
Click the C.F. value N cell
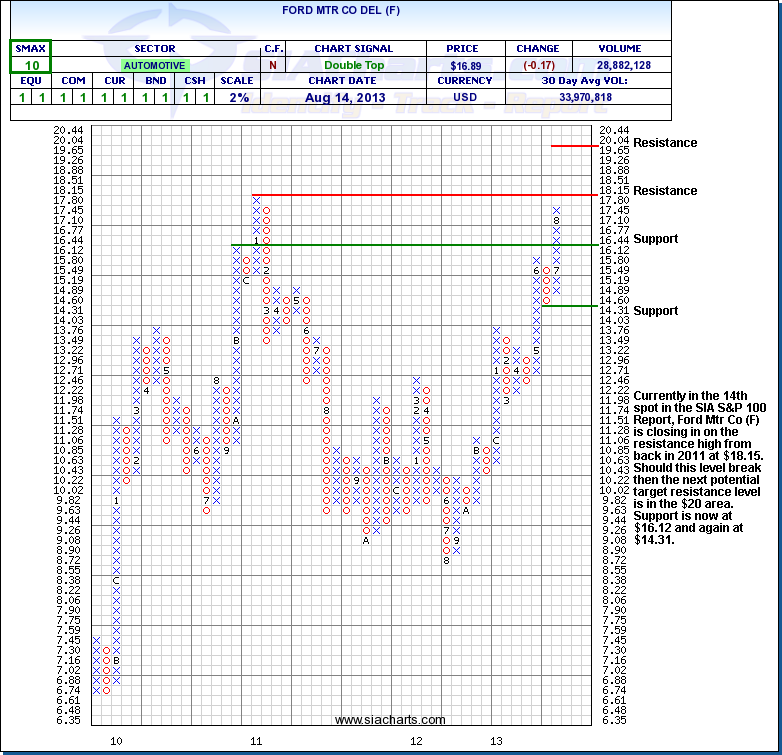273,65
